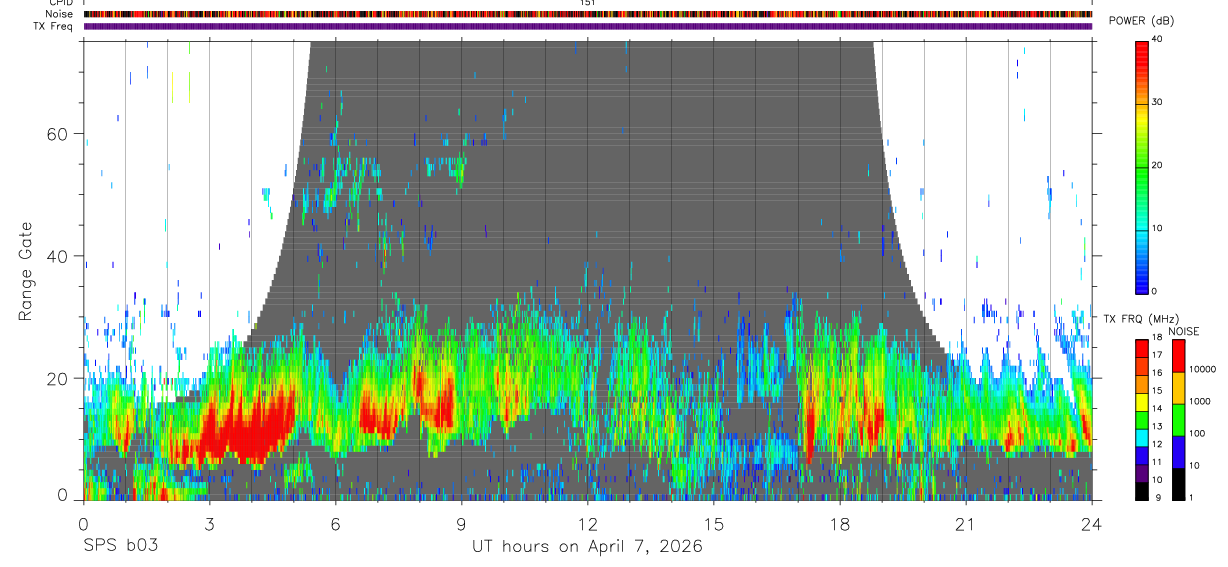Click the 40 label on the POWER scale
Image resolution: width=1228 pixels, height=567 pixels.
tap(1157, 39)
